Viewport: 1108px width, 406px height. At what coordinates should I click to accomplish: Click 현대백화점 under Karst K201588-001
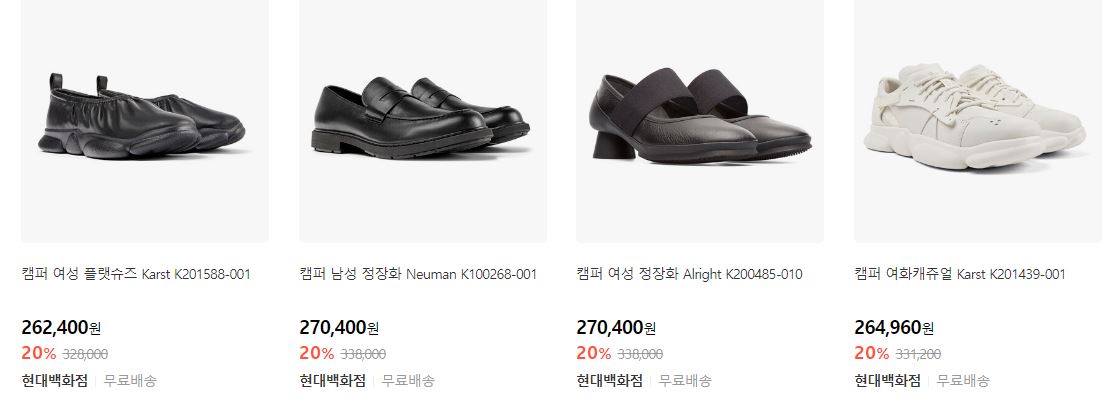click(55, 381)
